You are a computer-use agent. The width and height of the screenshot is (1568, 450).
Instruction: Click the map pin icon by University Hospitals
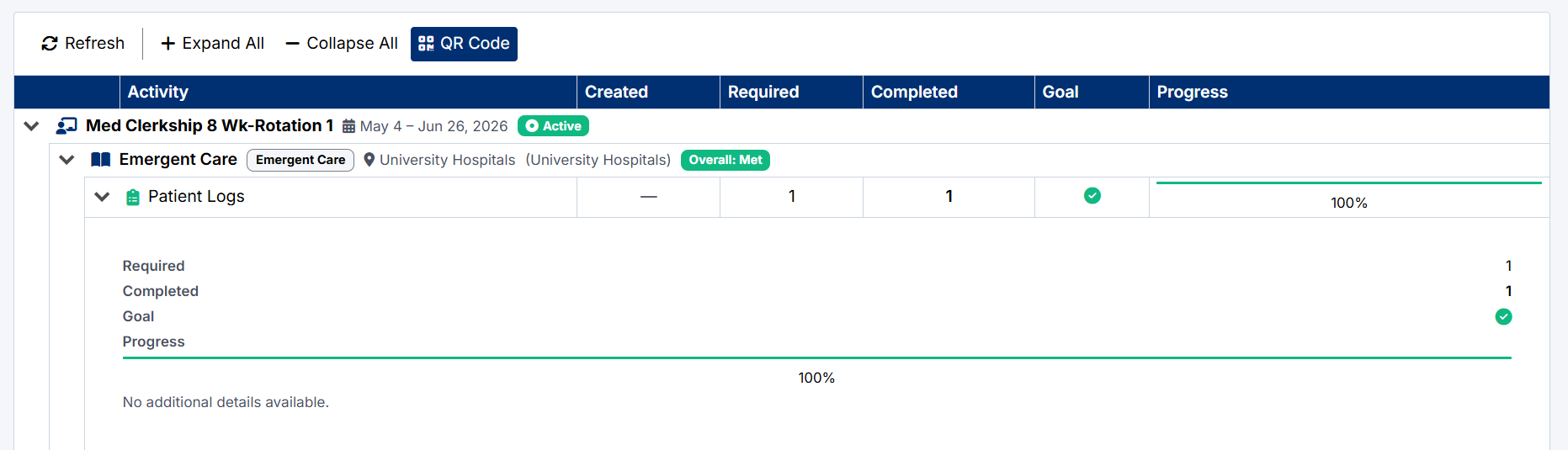pos(369,160)
